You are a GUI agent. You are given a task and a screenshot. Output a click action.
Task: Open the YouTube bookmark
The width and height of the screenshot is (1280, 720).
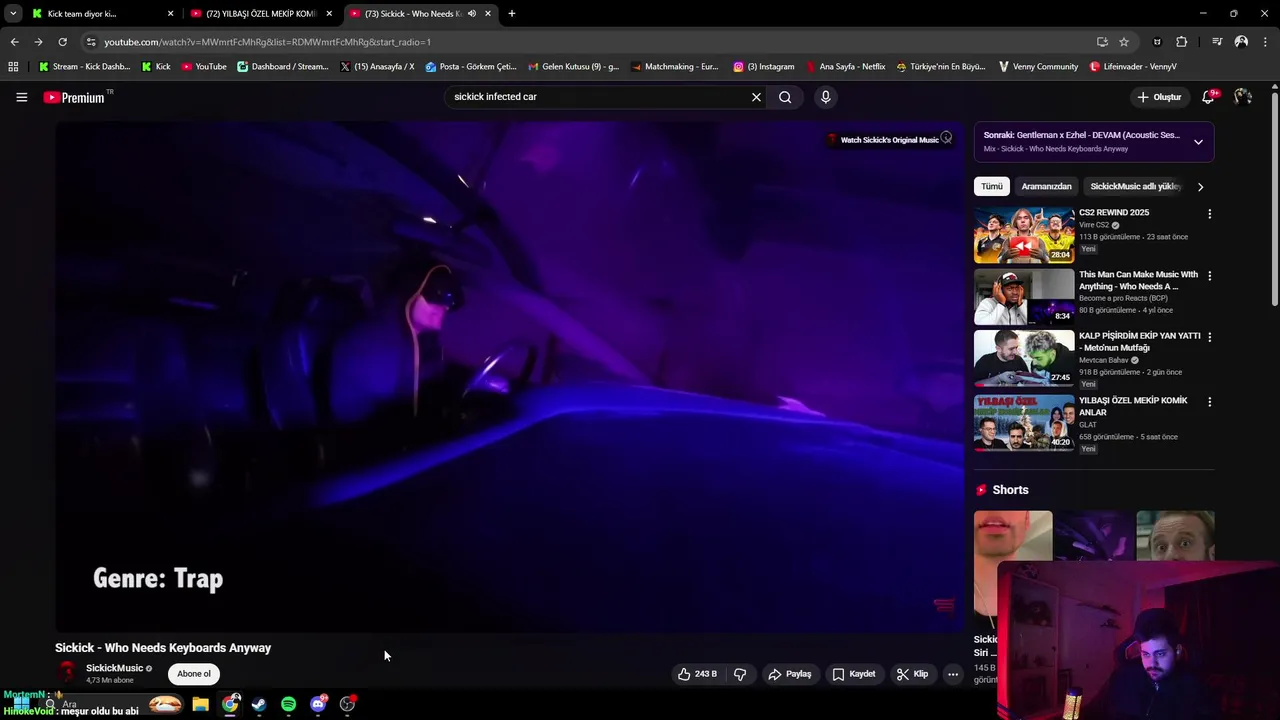[204, 67]
